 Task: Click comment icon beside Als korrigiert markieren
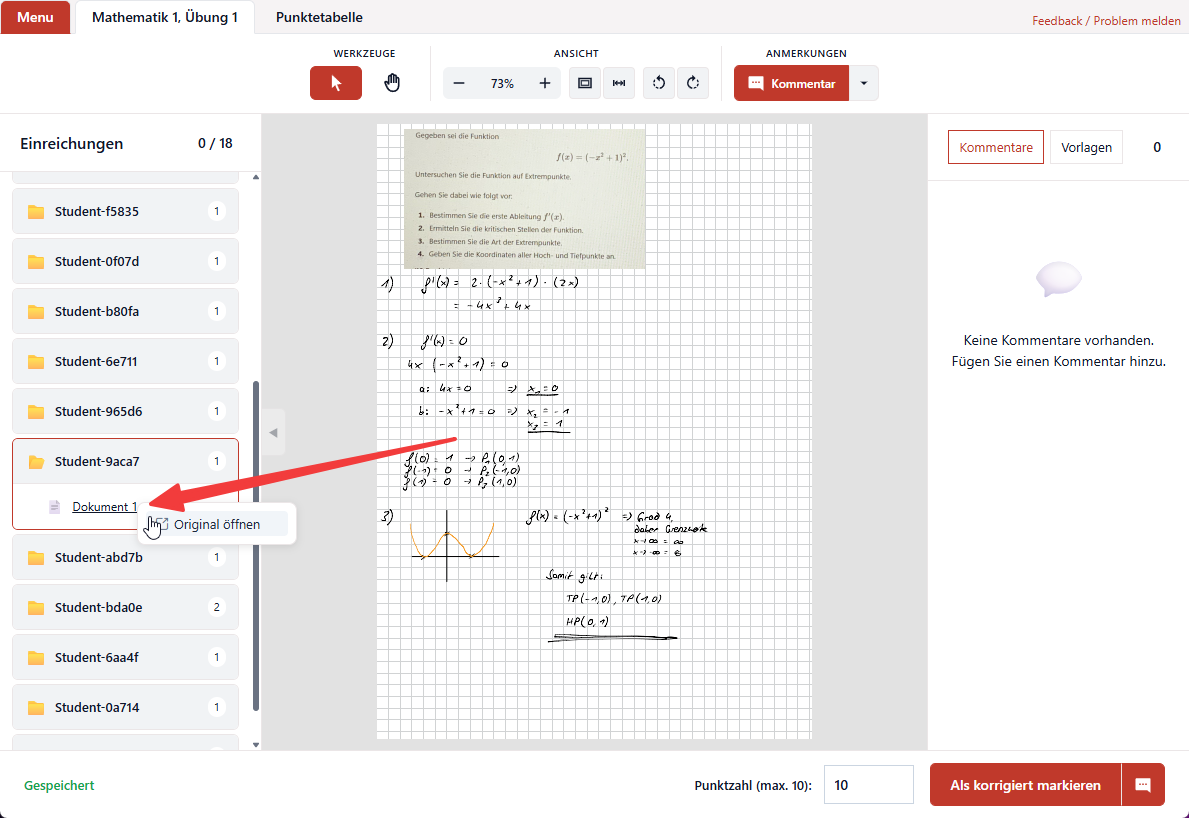1143,785
